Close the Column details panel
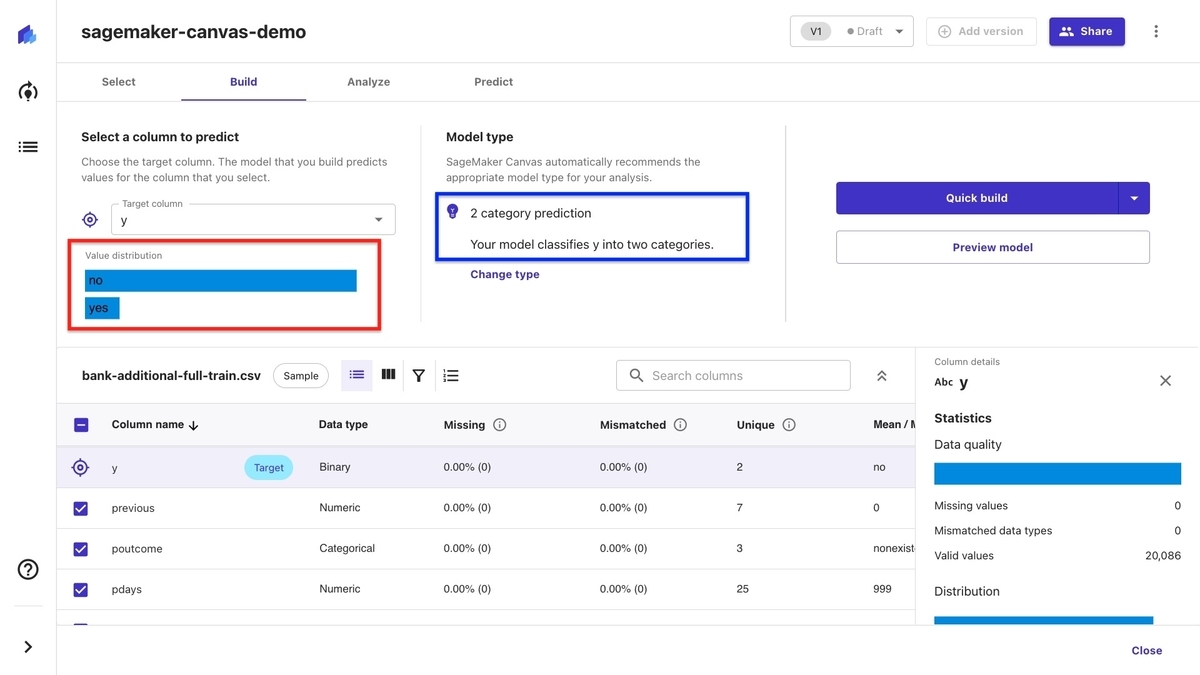 pyautogui.click(x=1165, y=381)
